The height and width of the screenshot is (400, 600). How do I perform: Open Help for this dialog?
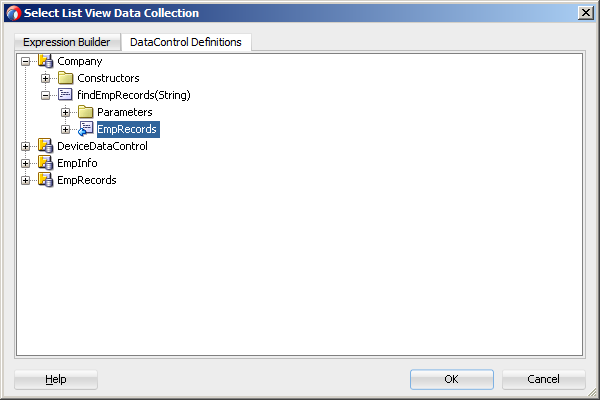56,379
